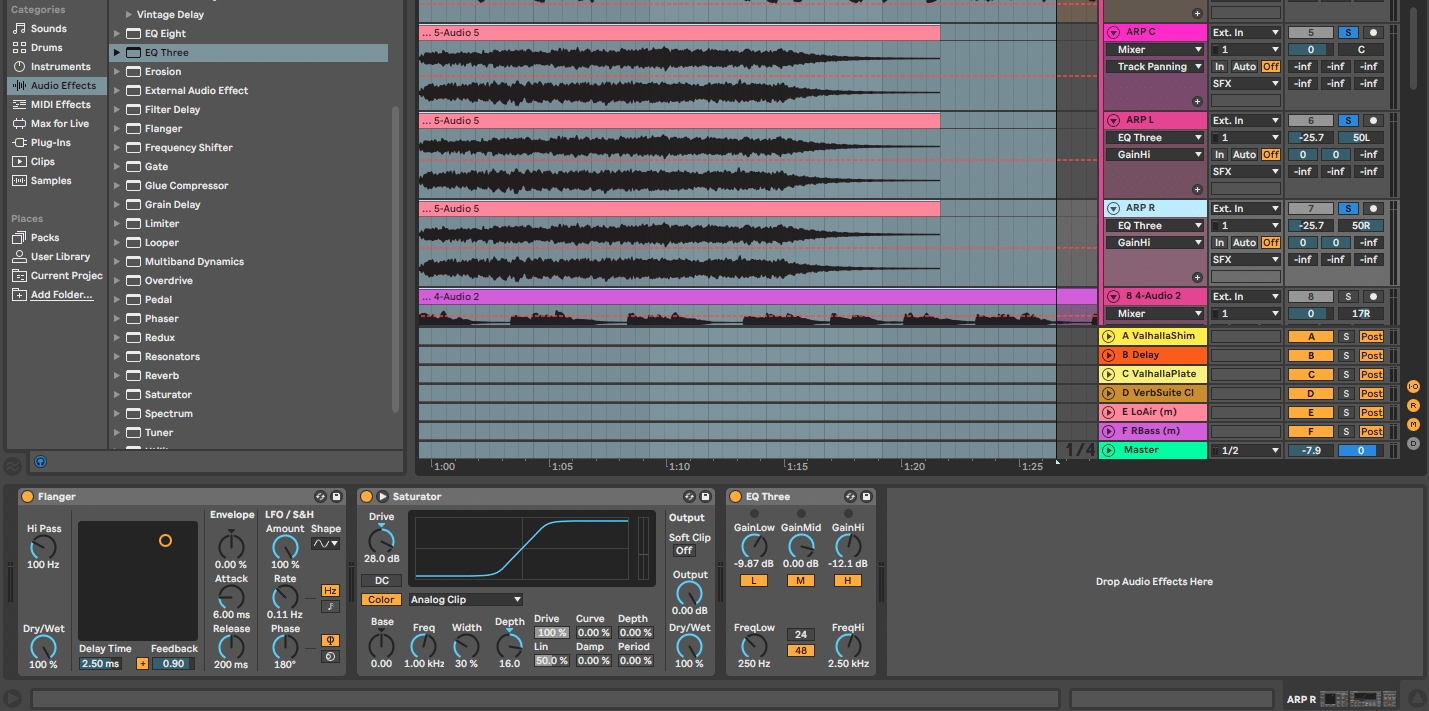Set ARP L monitor to In
1429x711 pixels.
(x=1220, y=155)
